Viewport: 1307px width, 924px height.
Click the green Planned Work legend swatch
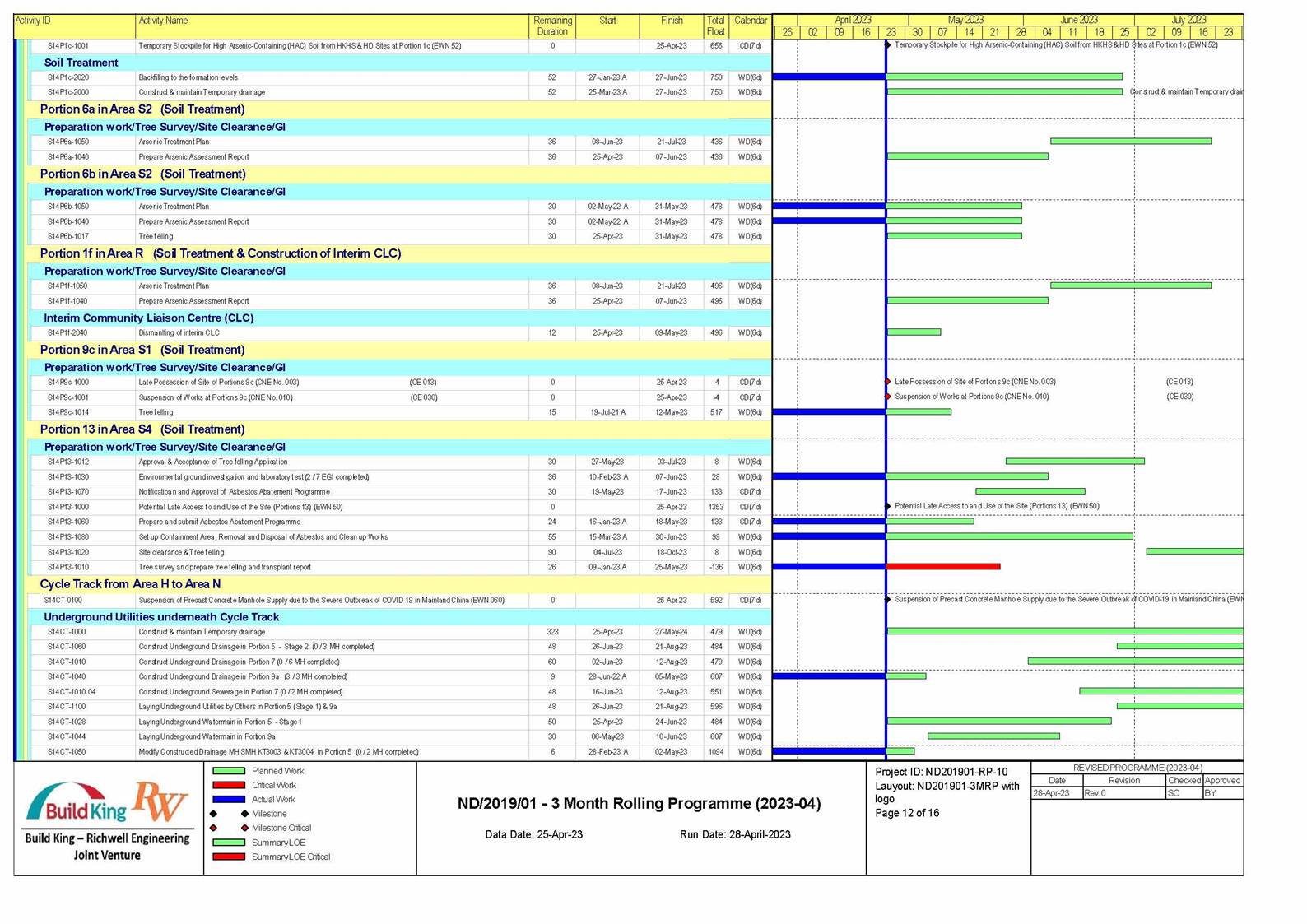(229, 771)
